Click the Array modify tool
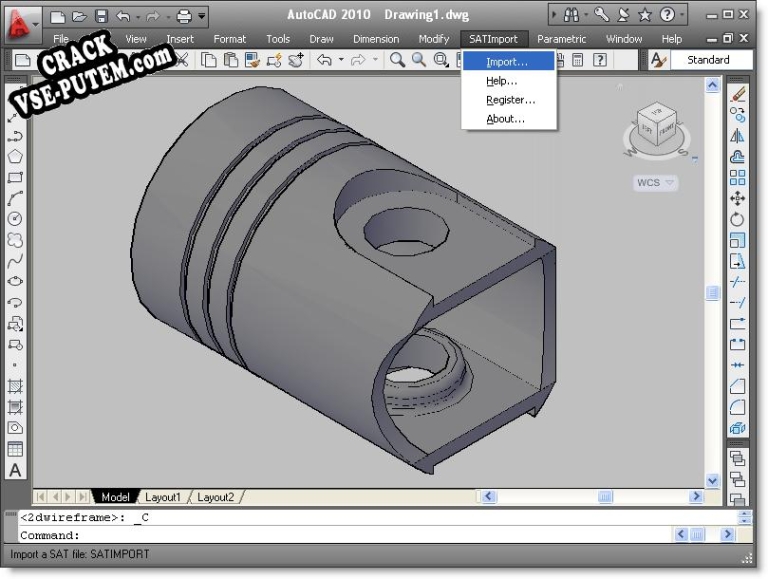768x579 pixels. [x=738, y=177]
